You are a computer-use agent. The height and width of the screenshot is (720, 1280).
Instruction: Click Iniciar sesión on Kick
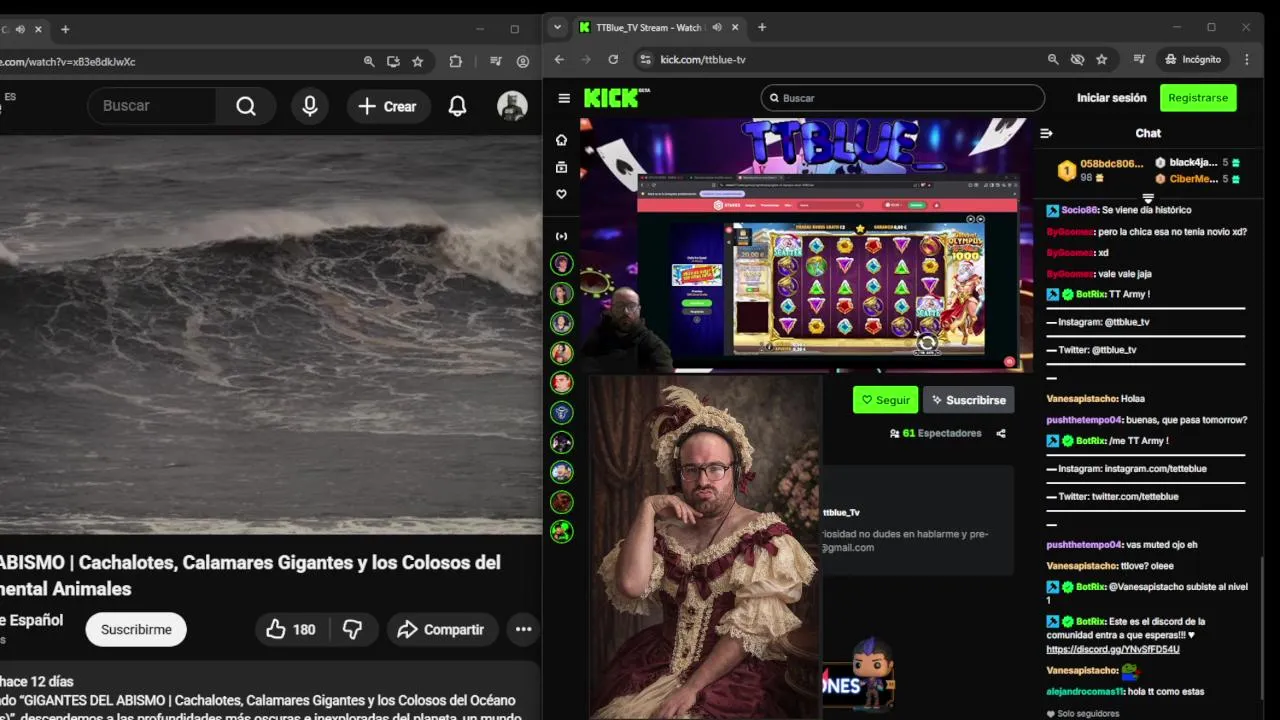pyautogui.click(x=1111, y=98)
